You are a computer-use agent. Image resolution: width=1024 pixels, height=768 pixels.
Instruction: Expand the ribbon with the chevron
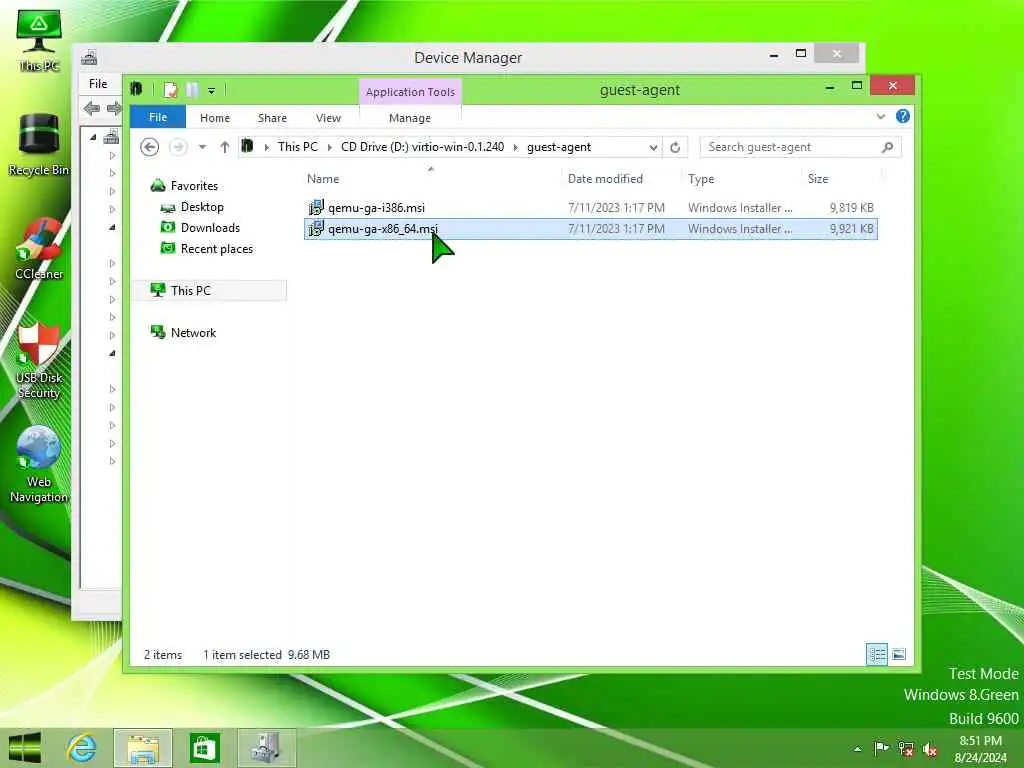(x=880, y=116)
